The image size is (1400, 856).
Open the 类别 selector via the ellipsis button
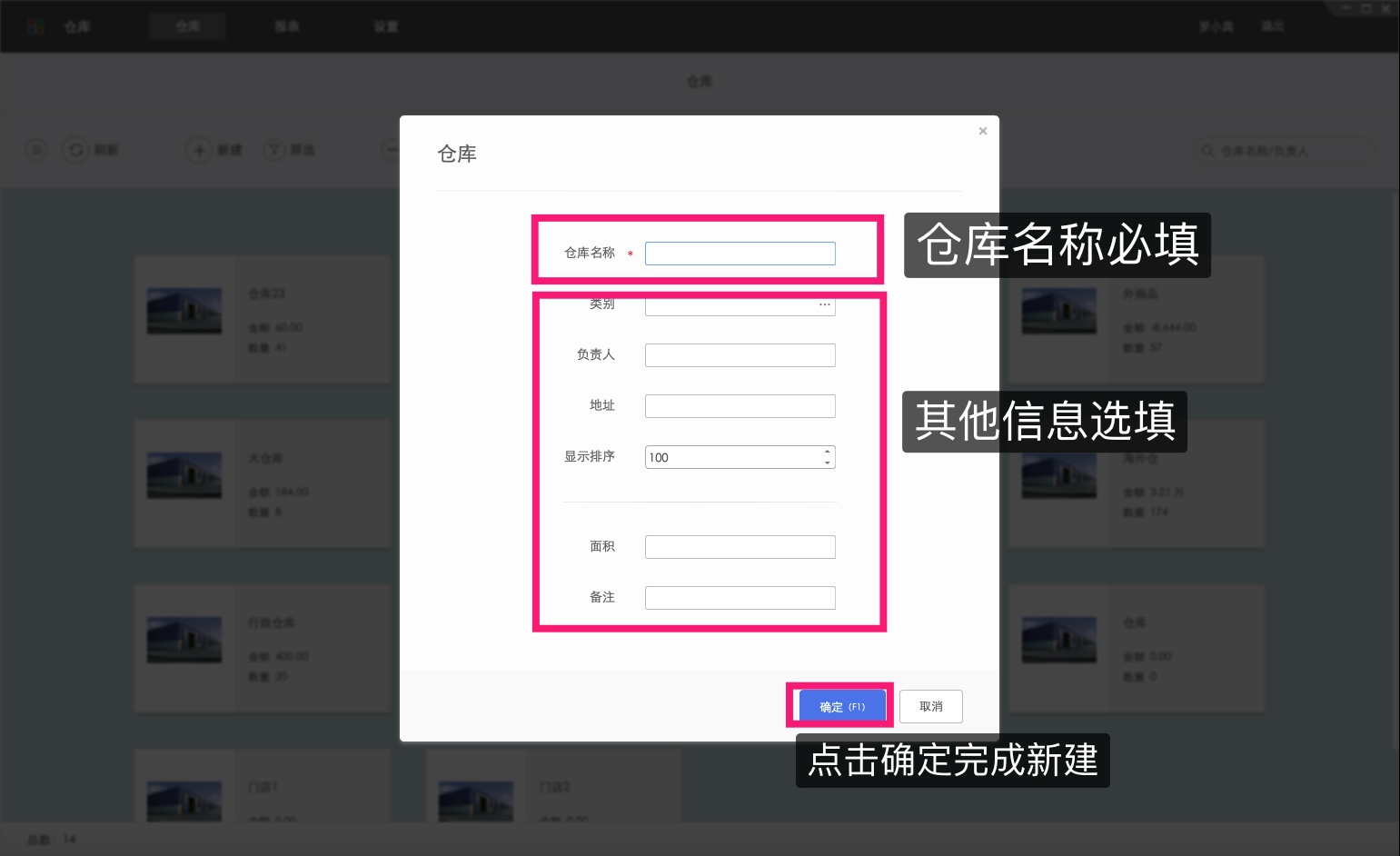pos(824,304)
